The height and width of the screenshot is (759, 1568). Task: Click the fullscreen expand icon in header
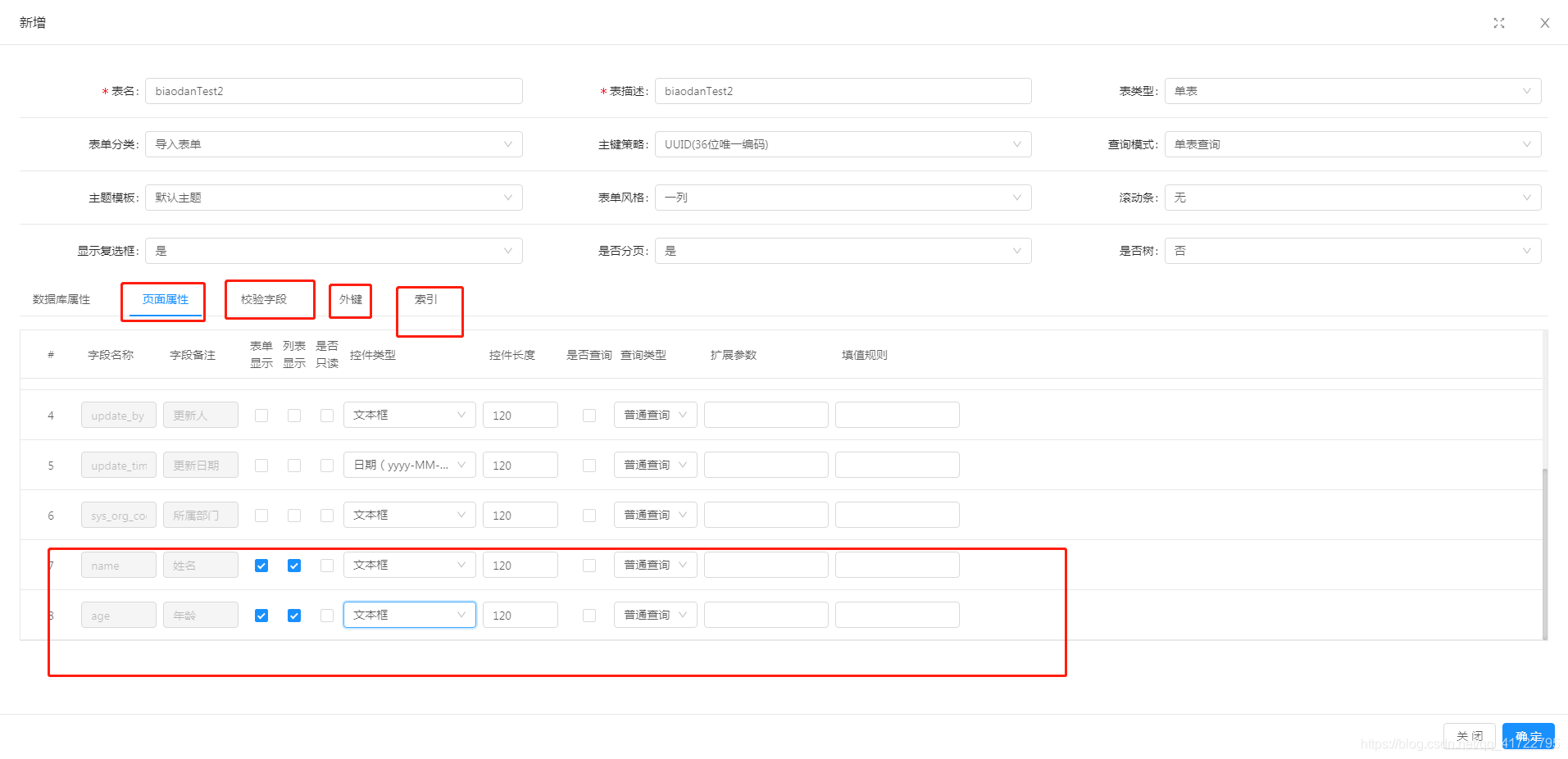1498,23
